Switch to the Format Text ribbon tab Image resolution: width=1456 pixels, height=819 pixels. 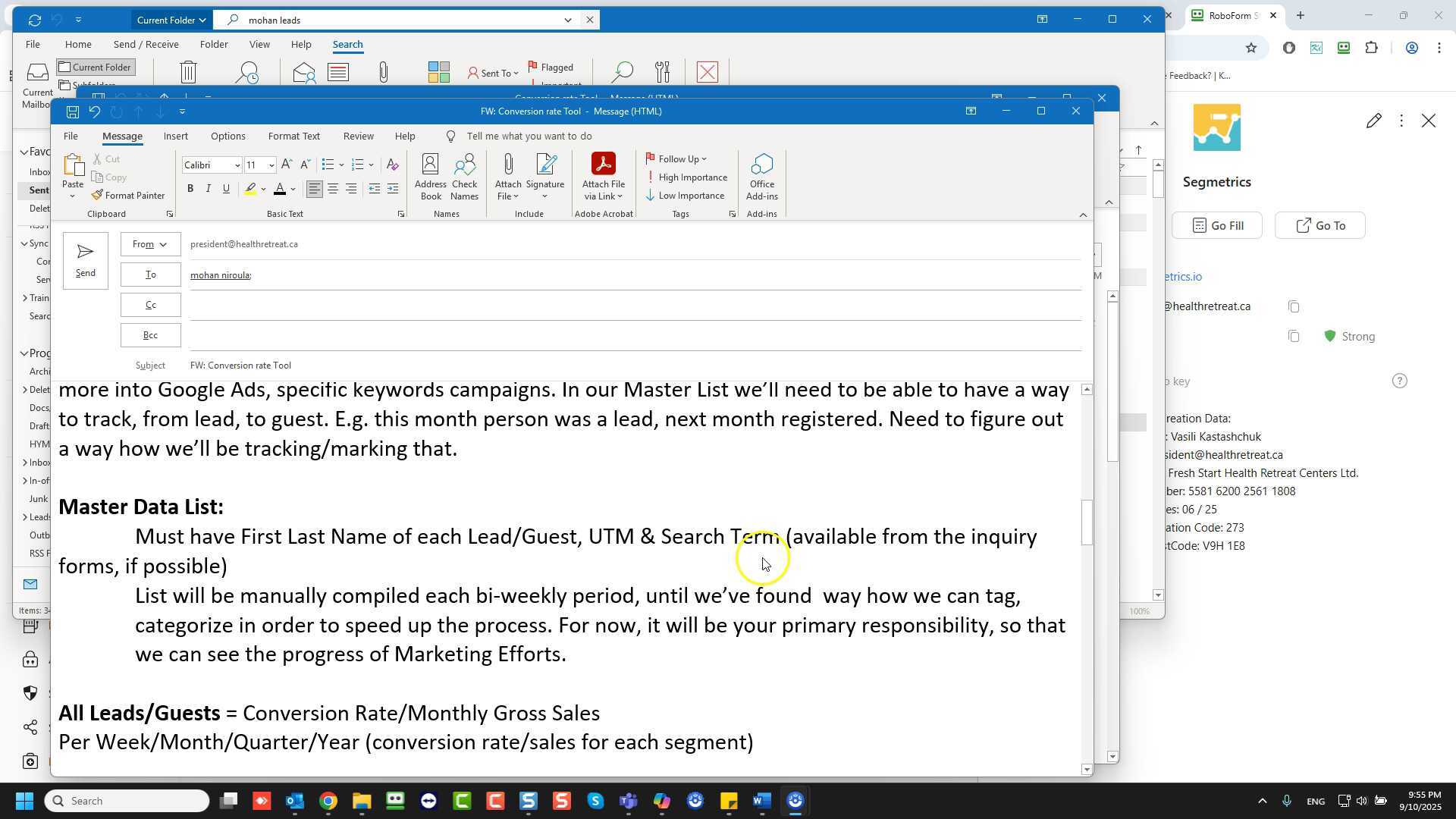pyautogui.click(x=293, y=136)
